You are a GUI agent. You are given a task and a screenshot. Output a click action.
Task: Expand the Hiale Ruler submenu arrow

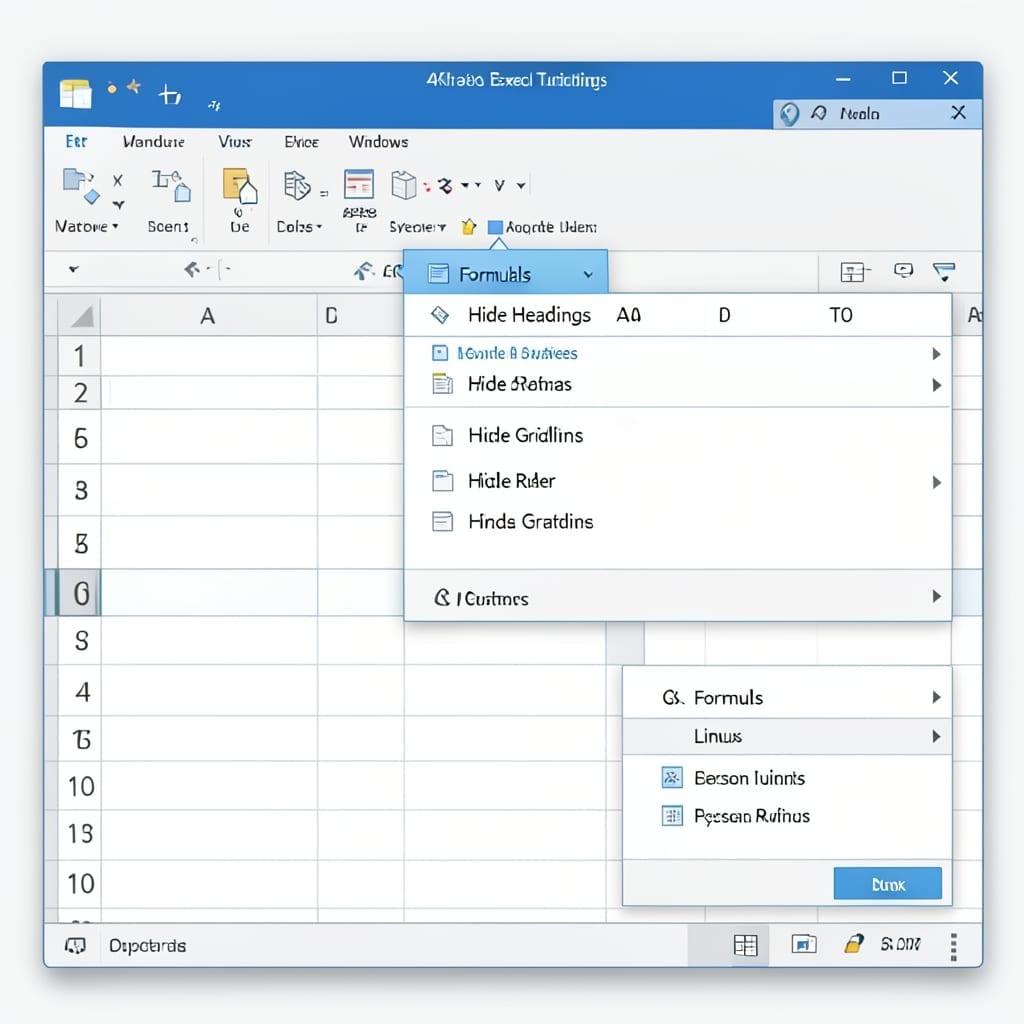(936, 483)
